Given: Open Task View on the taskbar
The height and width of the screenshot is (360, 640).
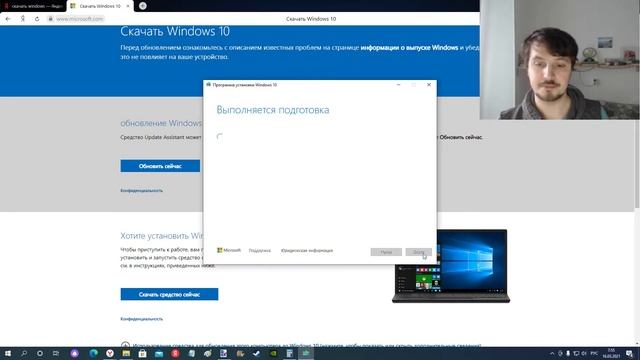Looking at the screenshot, I should coord(56,353).
